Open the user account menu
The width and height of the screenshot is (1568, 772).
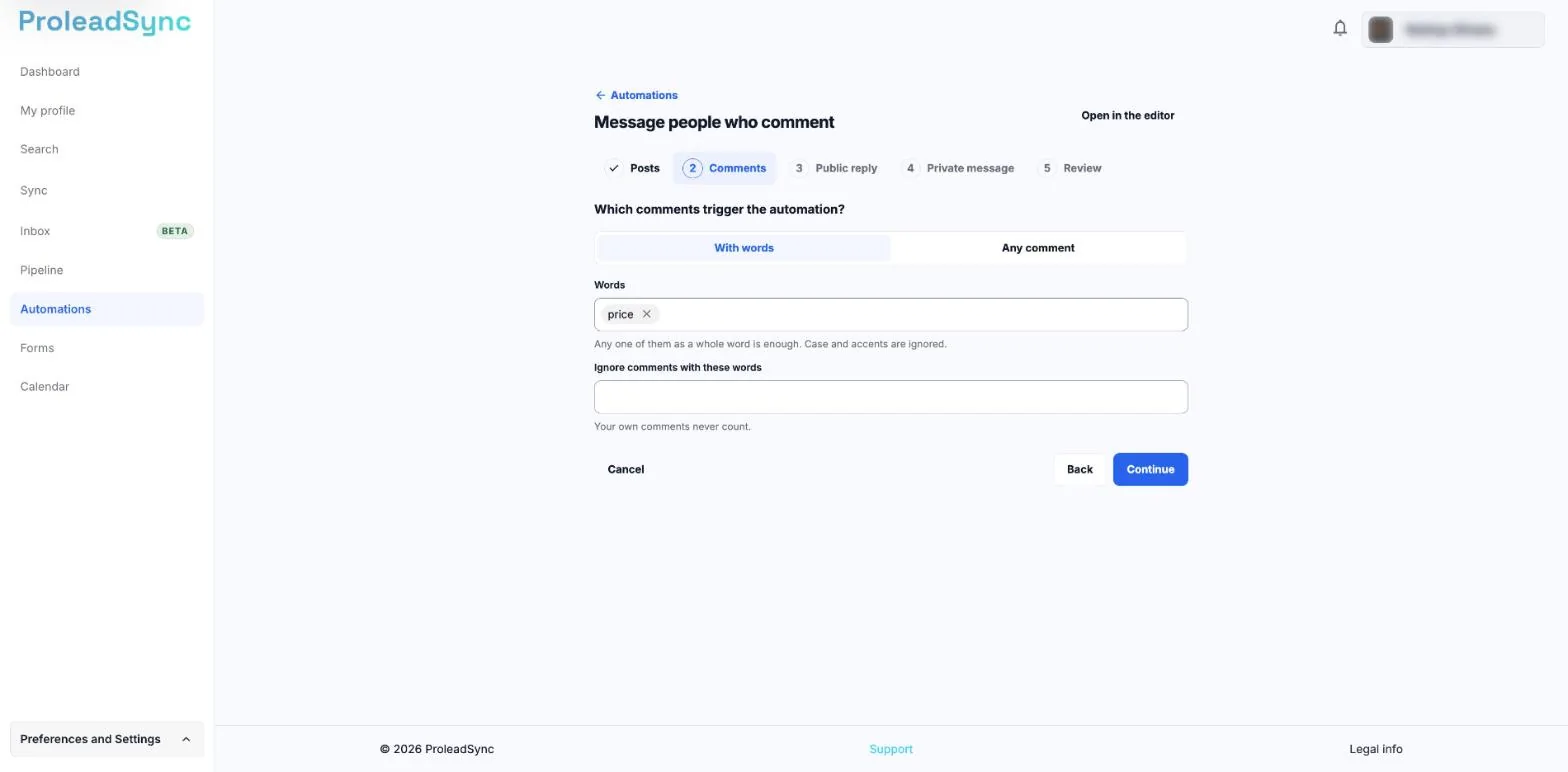point(1453,30)
